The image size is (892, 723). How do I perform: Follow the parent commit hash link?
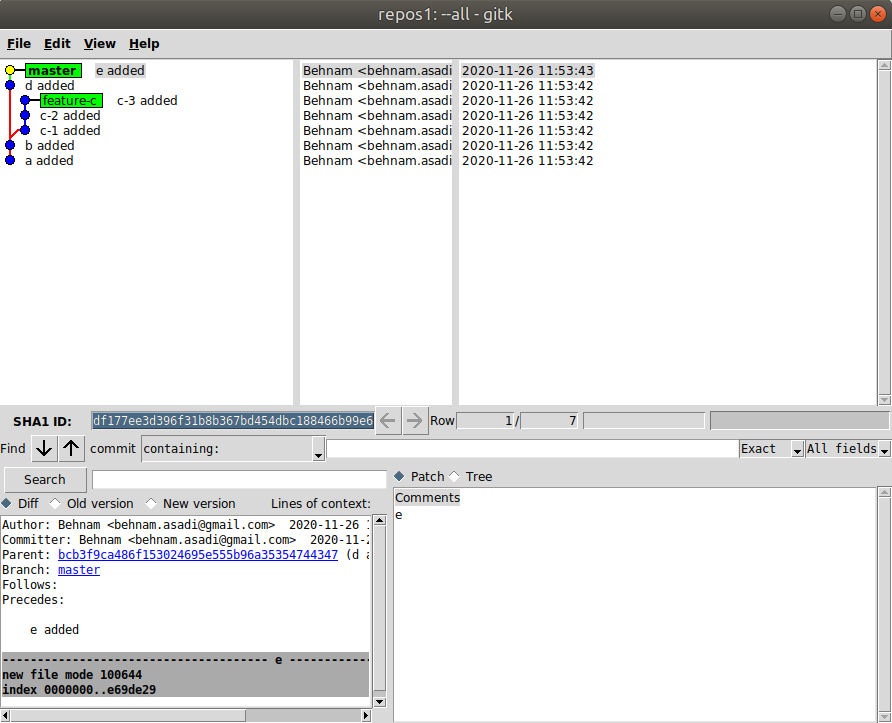[197, 555]
